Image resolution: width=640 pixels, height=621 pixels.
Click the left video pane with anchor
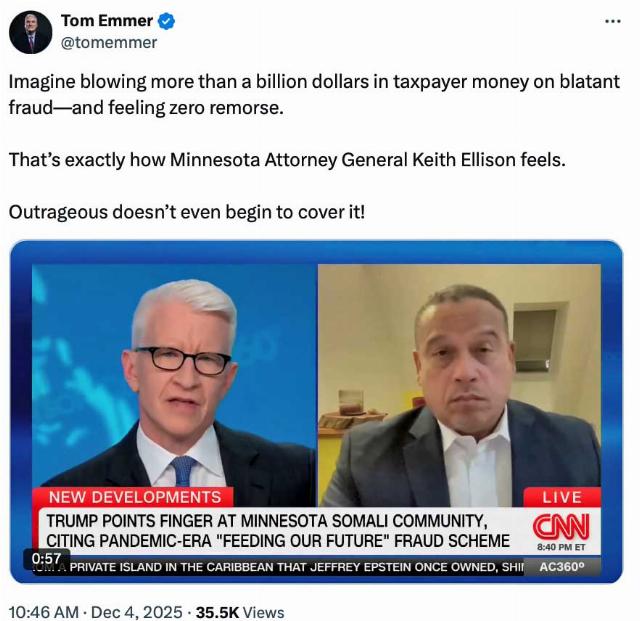point(174,385)
